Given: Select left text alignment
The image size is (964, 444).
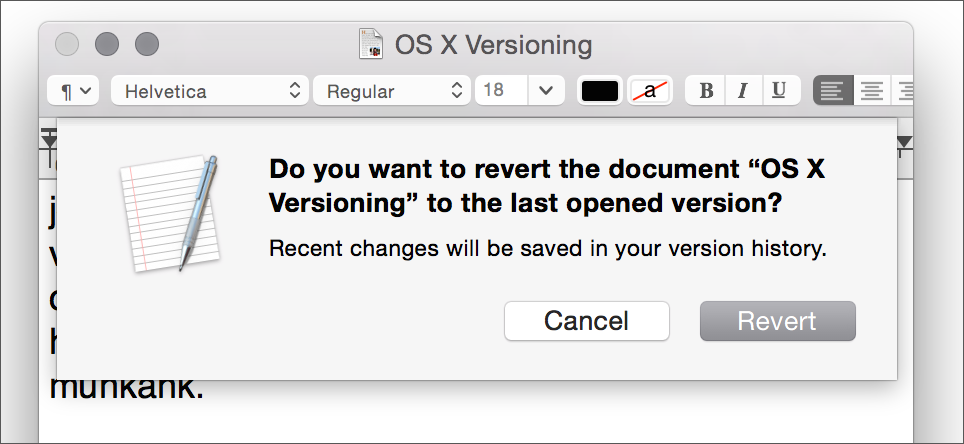Looking at the screenshot, I should [832, 91].
